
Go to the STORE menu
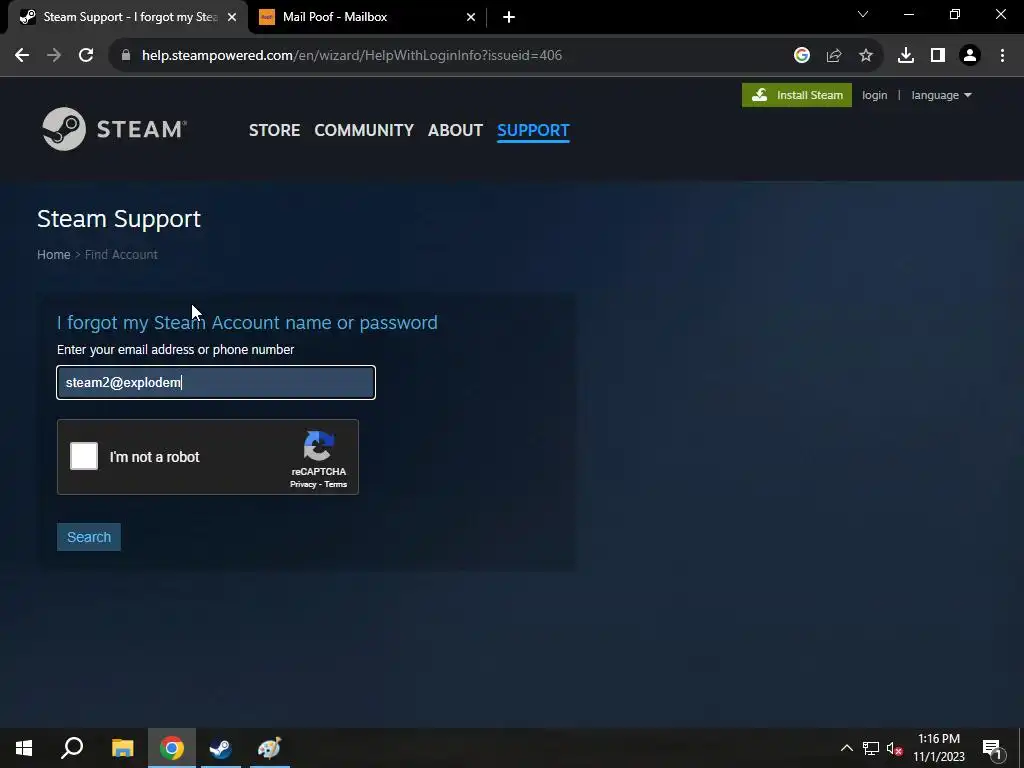tap(274, 130)
